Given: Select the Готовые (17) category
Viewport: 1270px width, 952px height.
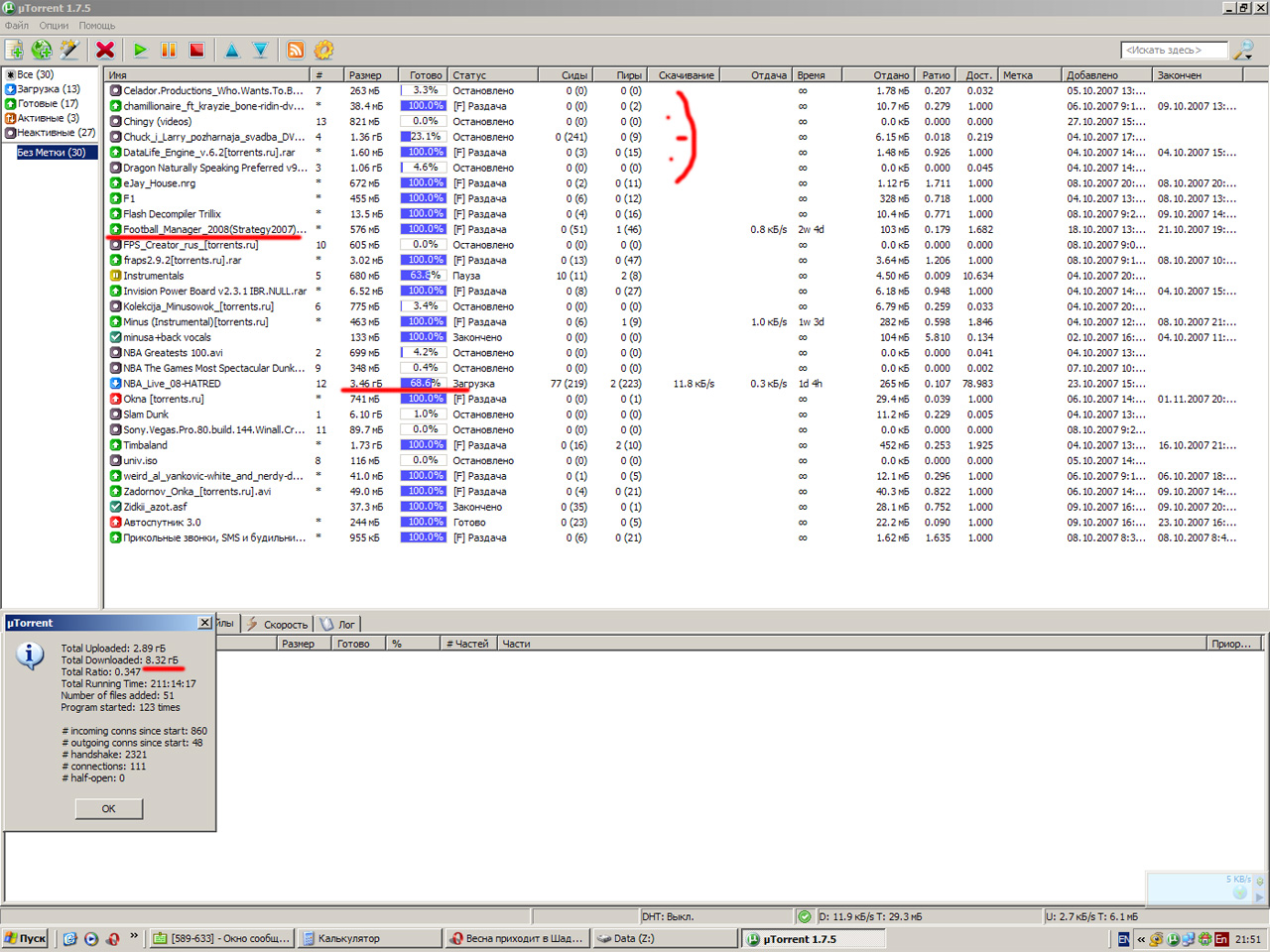Looking at the screenshot, I should [x=42, y=103].
